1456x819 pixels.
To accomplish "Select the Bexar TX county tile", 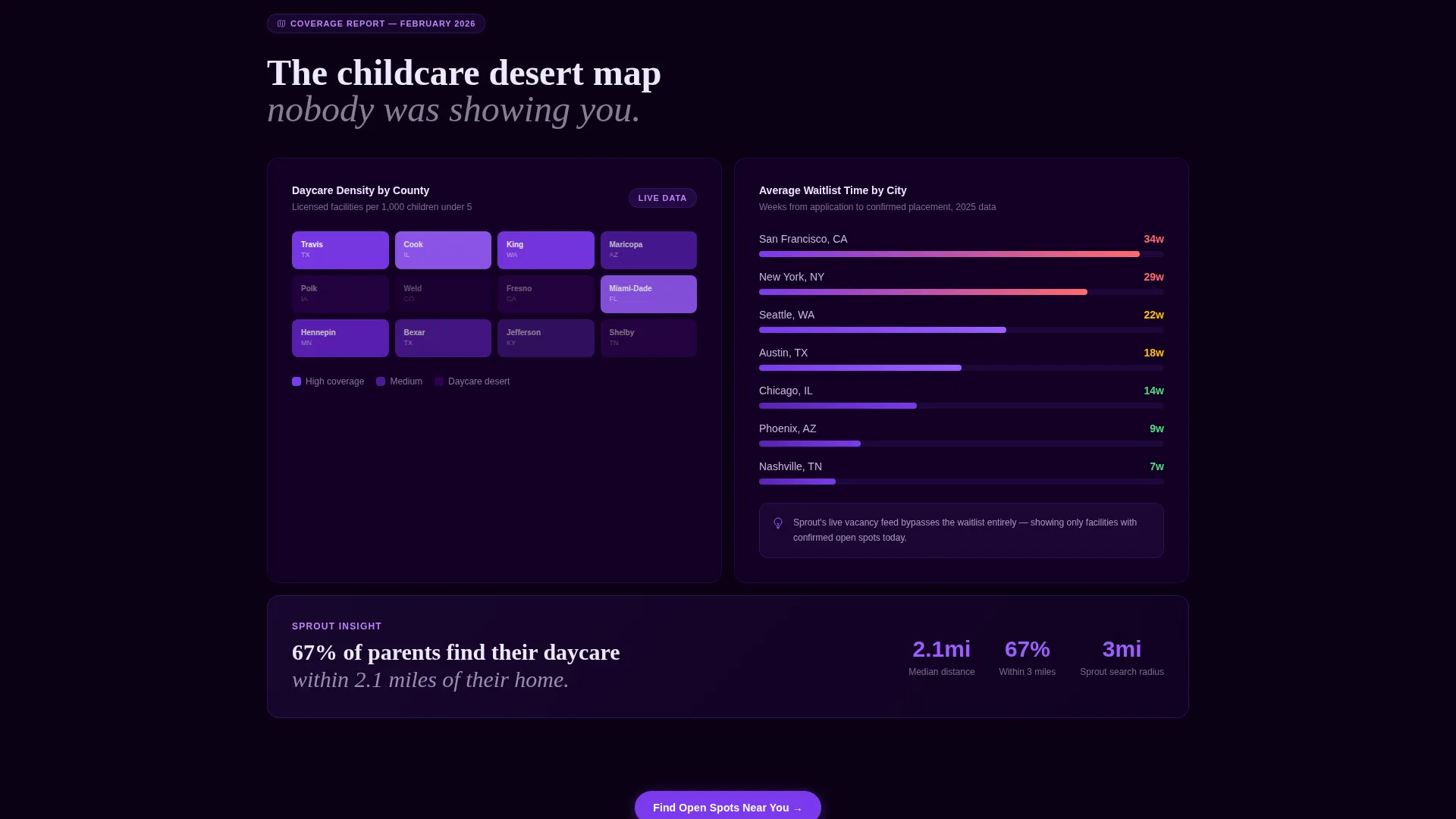I will coord(443,338).
